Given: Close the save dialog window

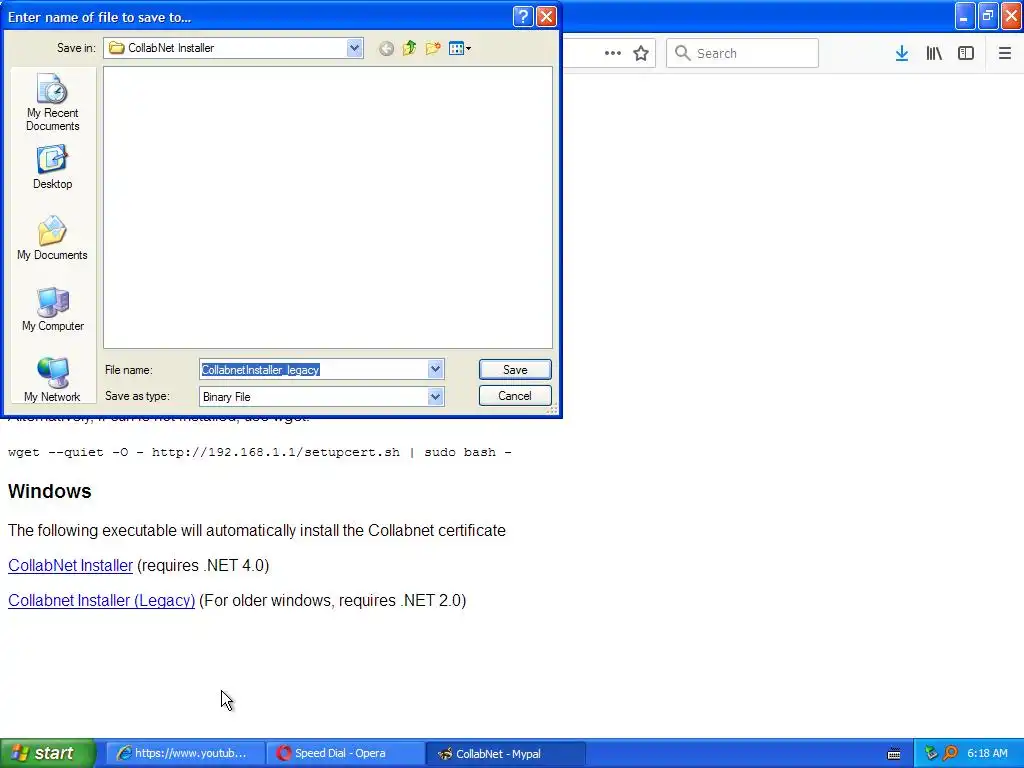Looking at the screenshot, I should 546,16.
